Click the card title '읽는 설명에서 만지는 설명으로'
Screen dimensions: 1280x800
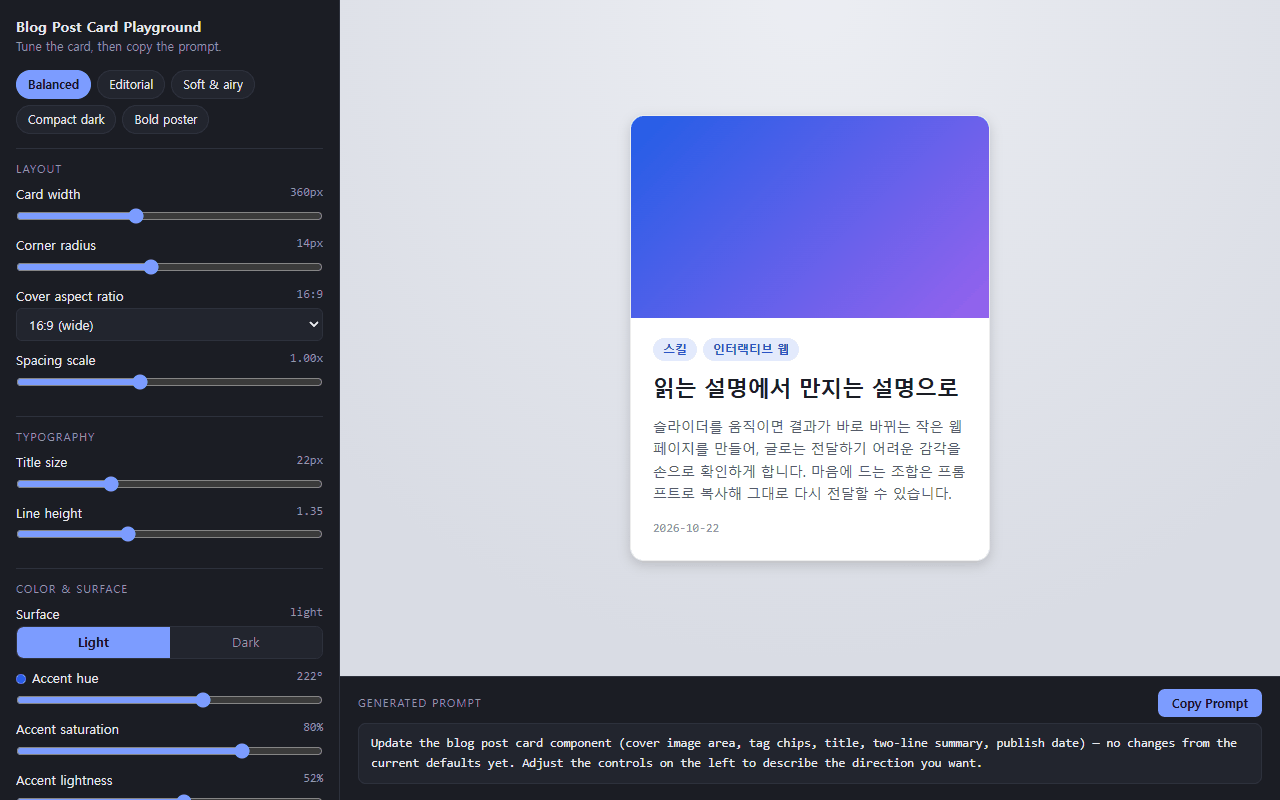tap(806, 387)
